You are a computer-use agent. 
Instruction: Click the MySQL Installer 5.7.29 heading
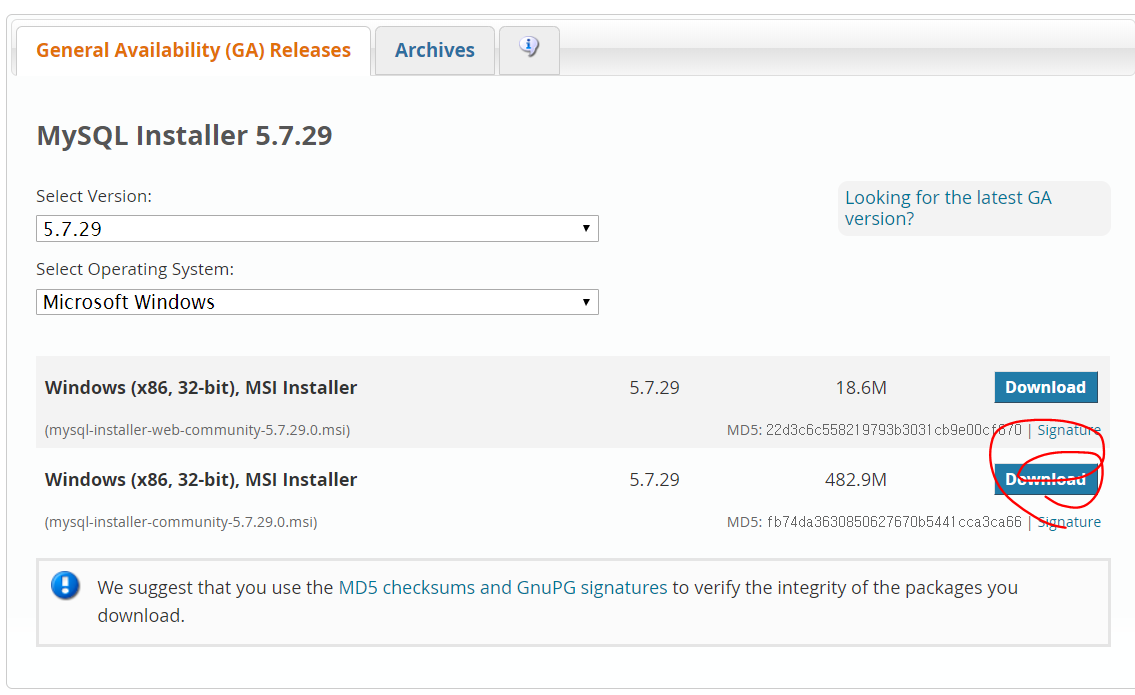185,135
